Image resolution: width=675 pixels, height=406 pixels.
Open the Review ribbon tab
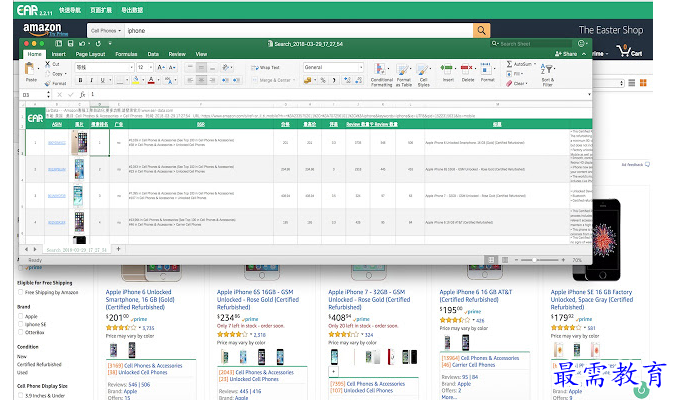point(177,54)
